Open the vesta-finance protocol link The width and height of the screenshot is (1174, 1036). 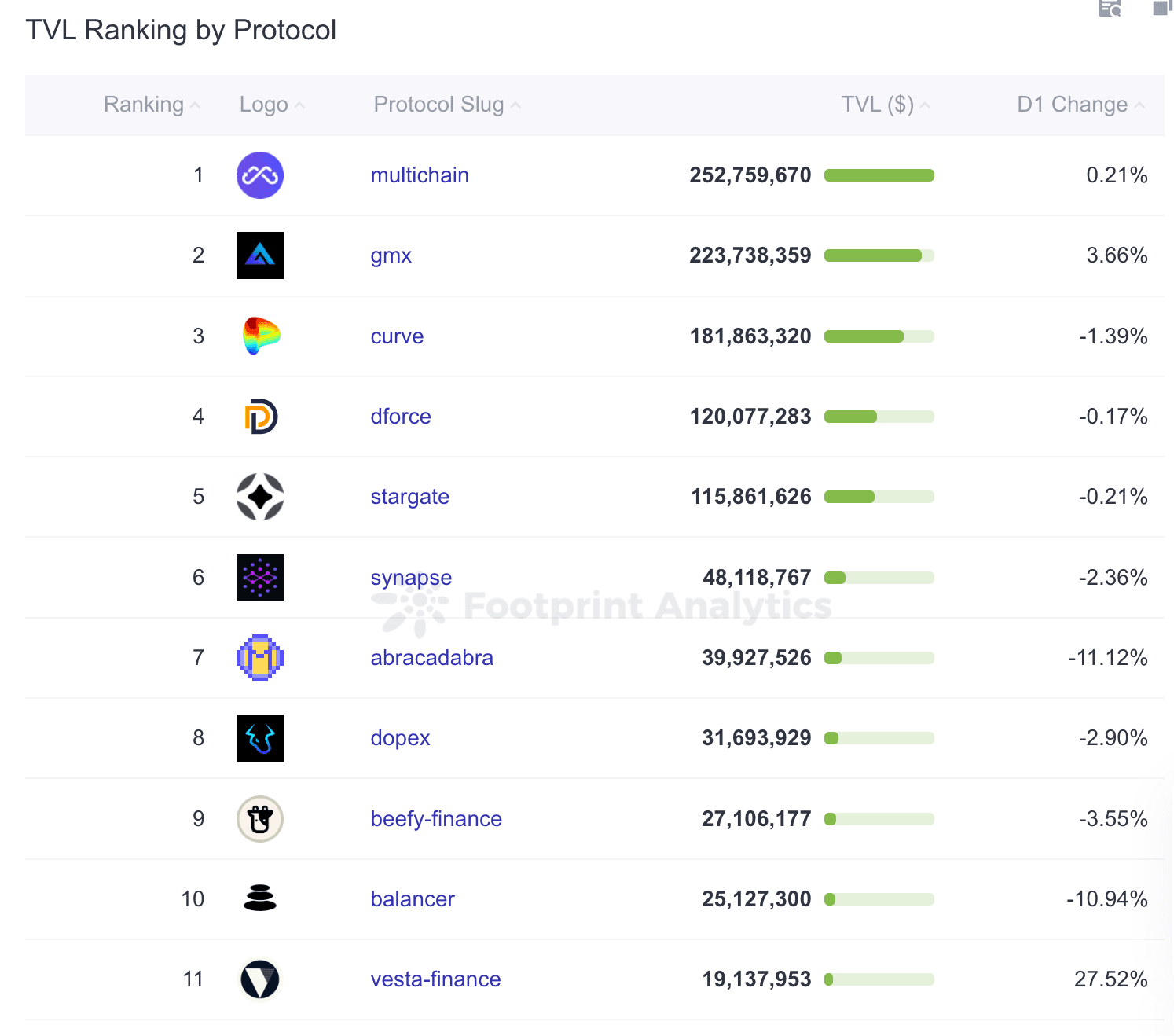pyautogui.click(x=435, y=979)
